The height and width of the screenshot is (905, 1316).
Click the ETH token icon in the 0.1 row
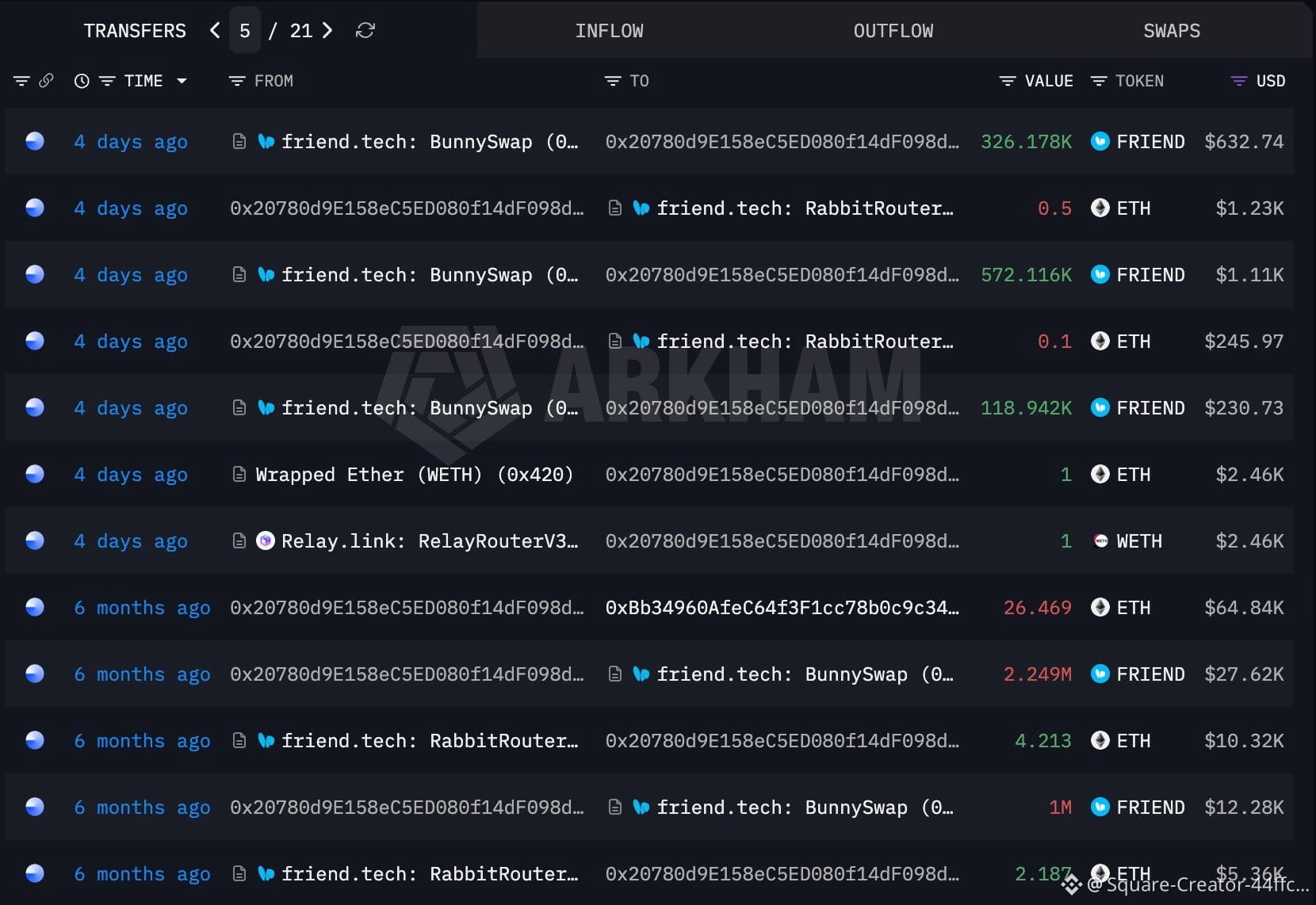coord(1100,341)
